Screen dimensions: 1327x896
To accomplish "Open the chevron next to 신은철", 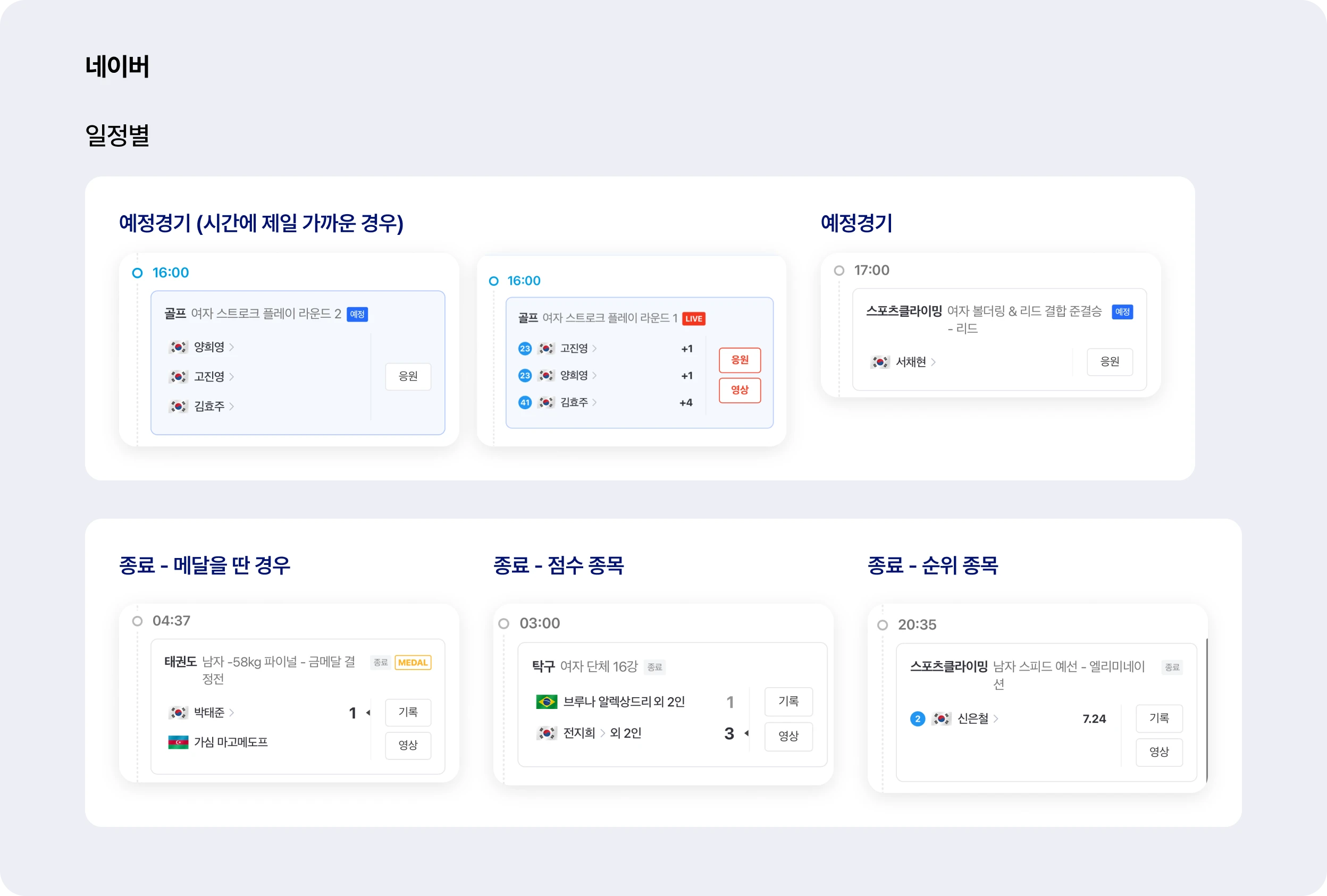I will point(996,719).
